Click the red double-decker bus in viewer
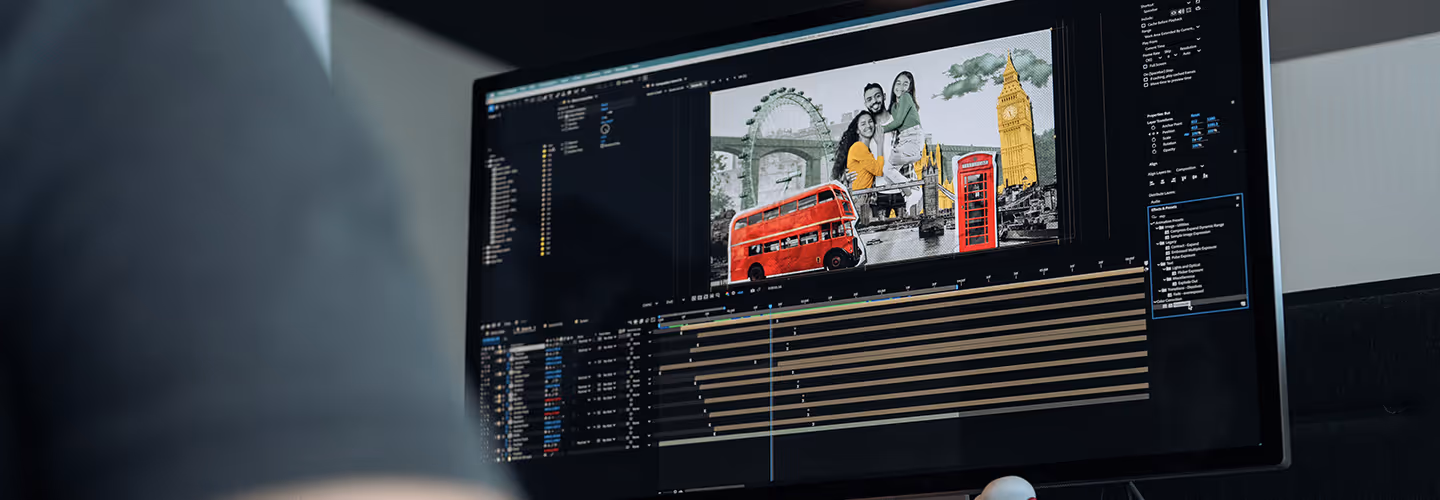This screenshot has height=500, width=1440. [793, 233]
